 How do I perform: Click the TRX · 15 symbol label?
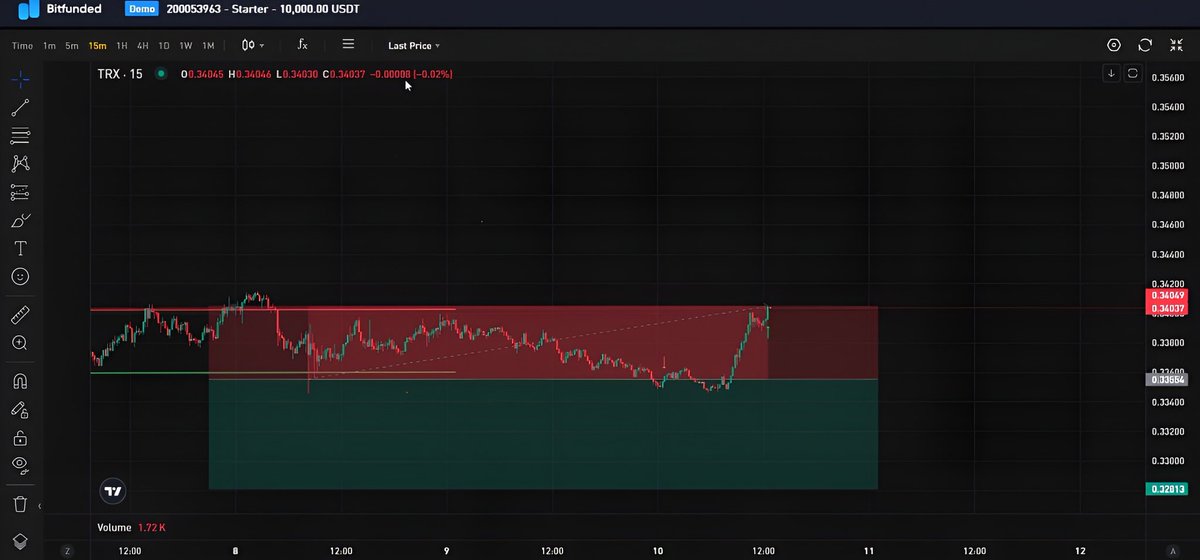[120, 74]
